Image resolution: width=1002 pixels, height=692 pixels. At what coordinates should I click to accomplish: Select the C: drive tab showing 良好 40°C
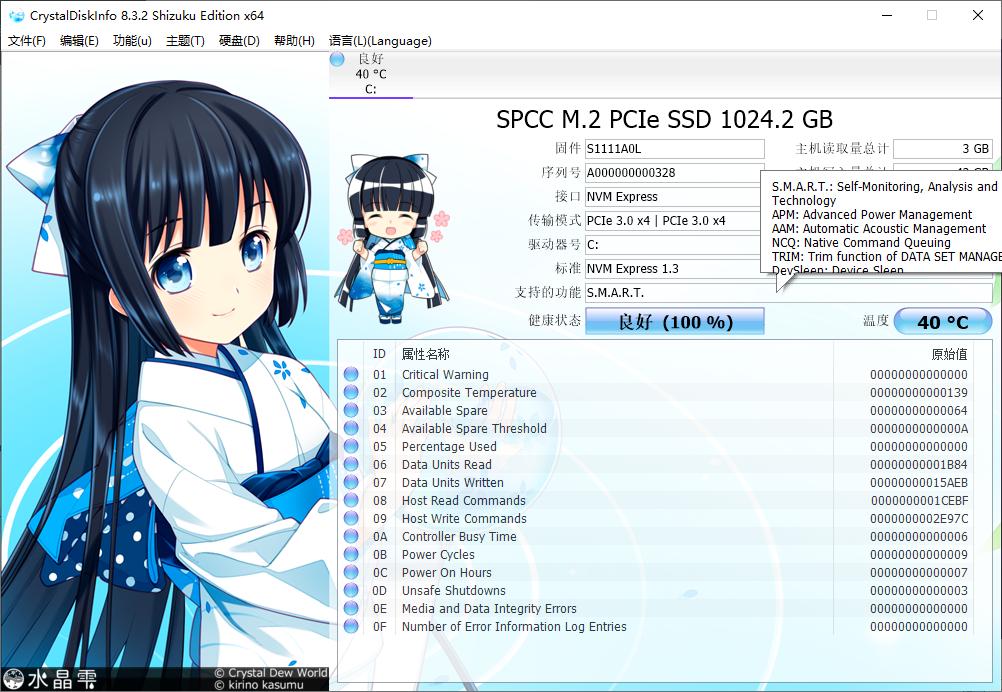369,74
